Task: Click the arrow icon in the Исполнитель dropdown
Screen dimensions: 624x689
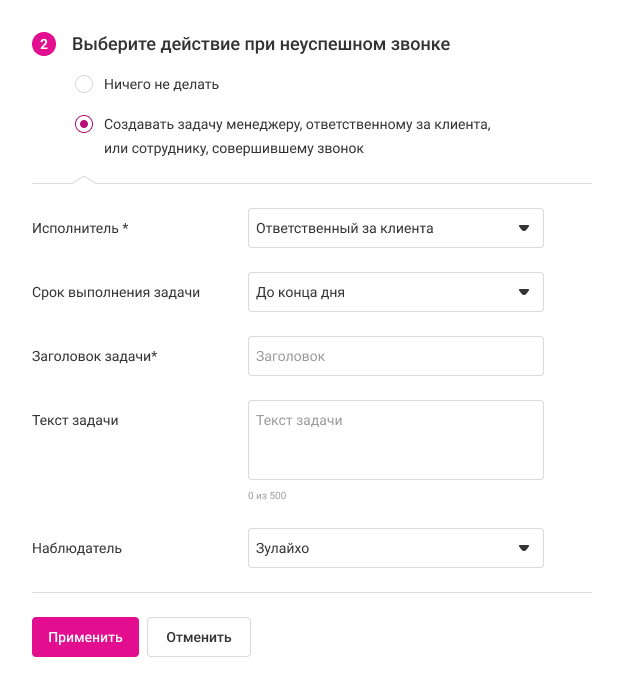Action: coord(523,228)
